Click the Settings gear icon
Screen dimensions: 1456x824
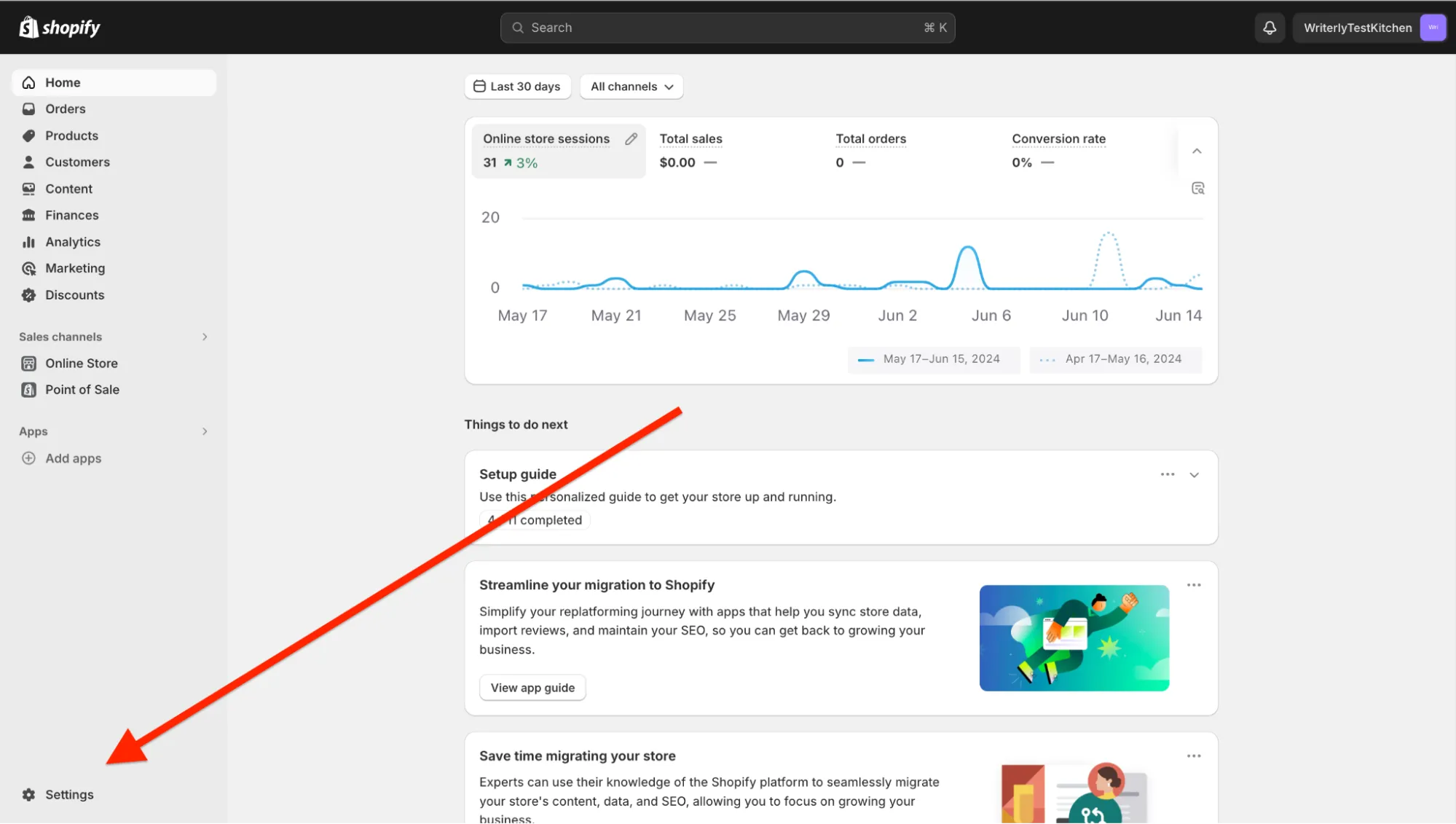tap(28, 794)
